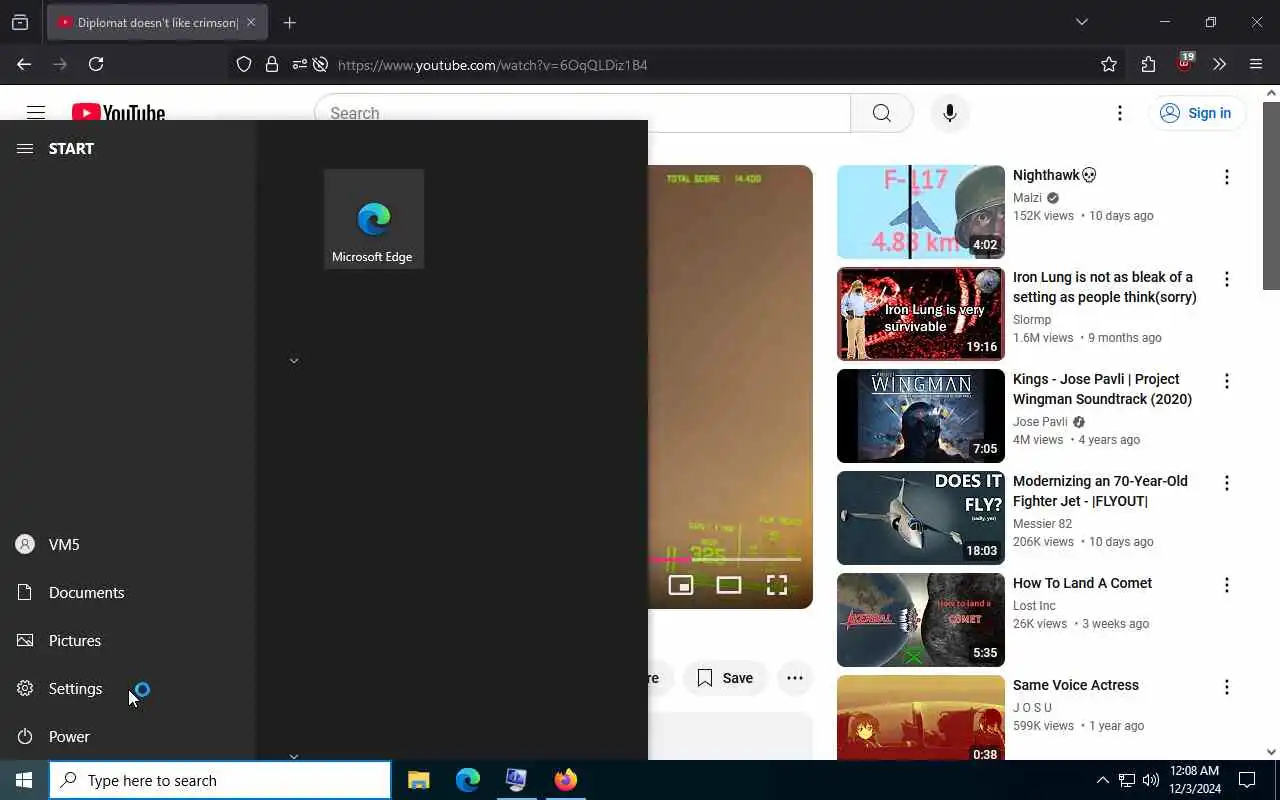Viewport: 1280px width, 800px height.
Task: Open Kings - Jose Pavli Project Wingman video
Action: tap(1102, 389)
